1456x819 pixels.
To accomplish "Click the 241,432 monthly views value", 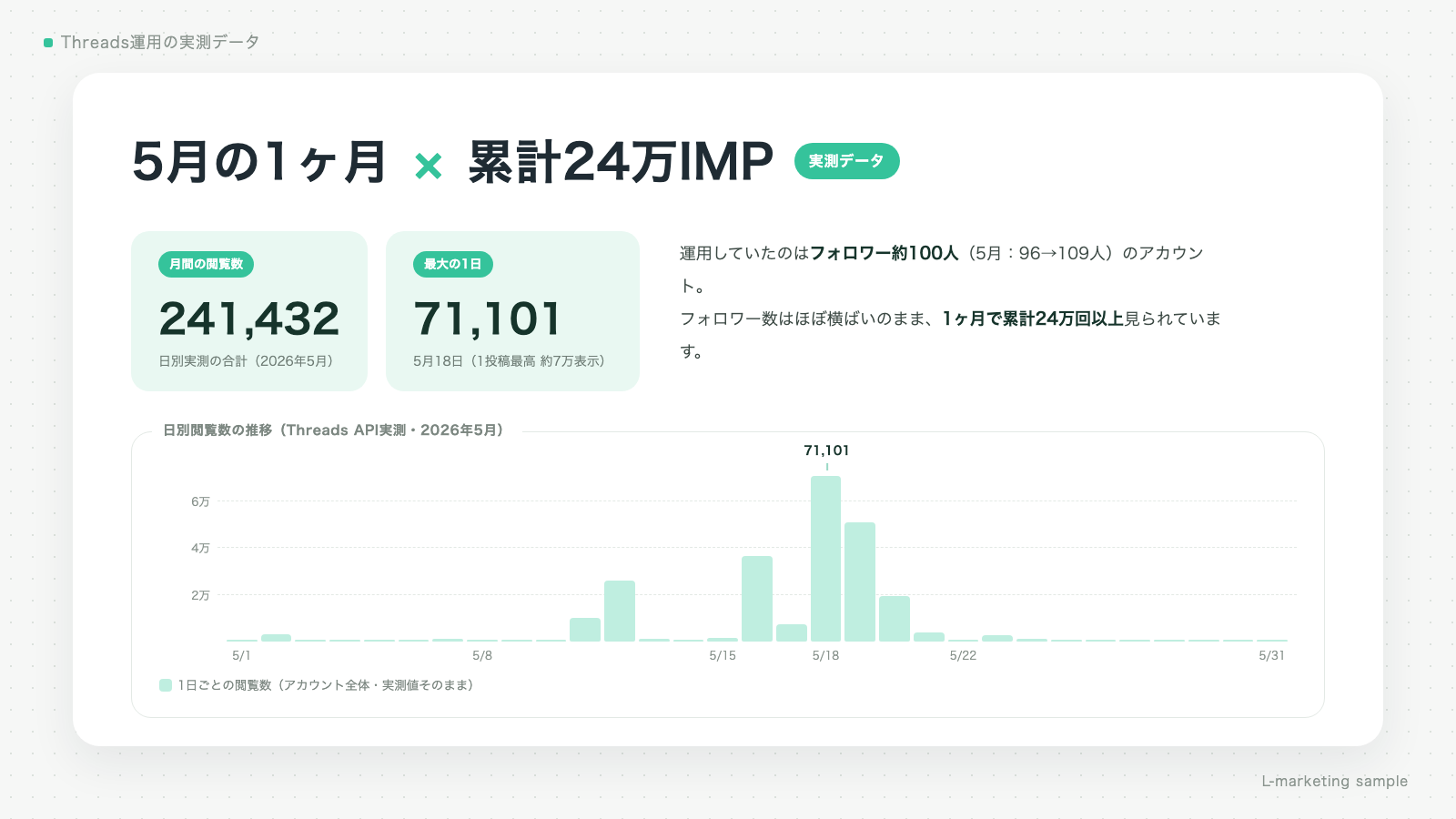I will [x=249, y=318].
